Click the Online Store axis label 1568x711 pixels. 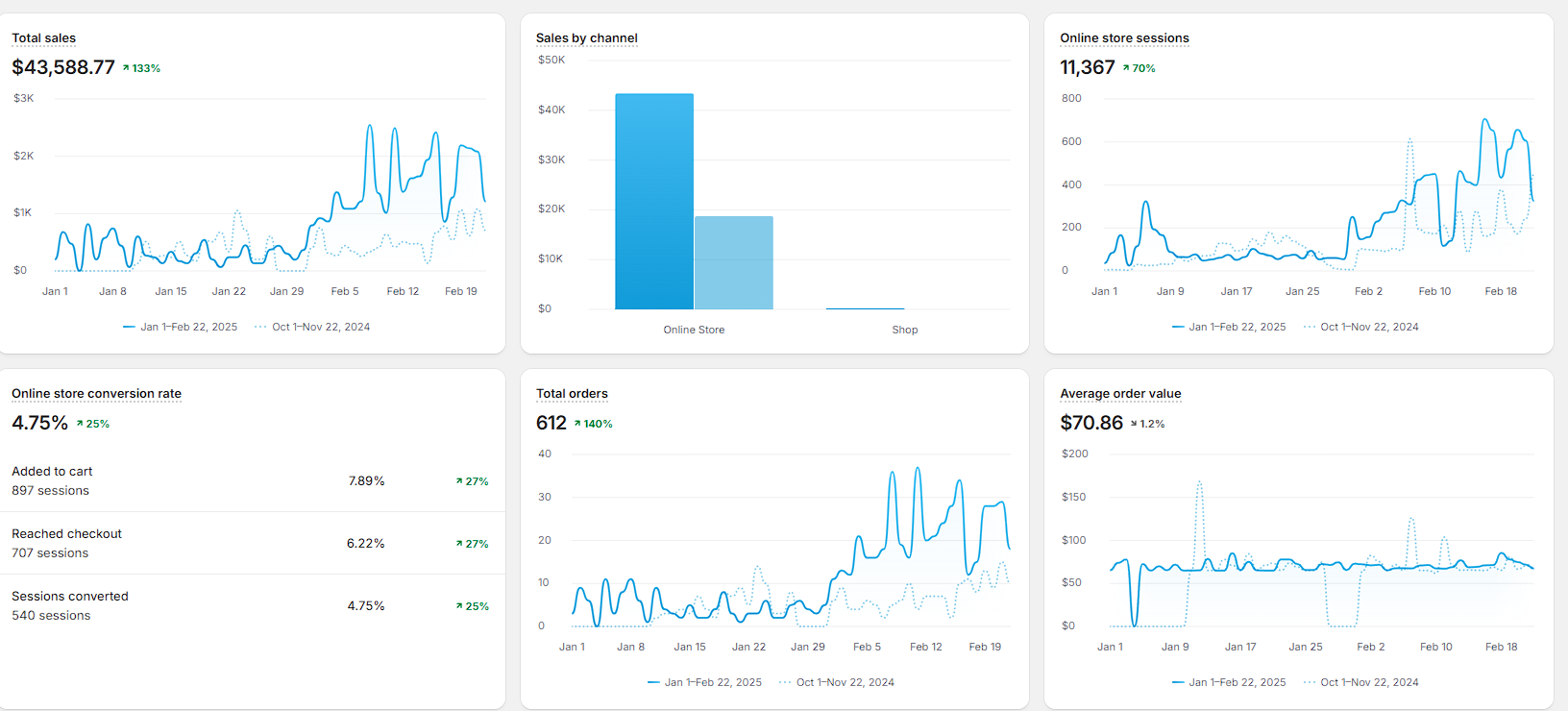[x=694, y=330]
